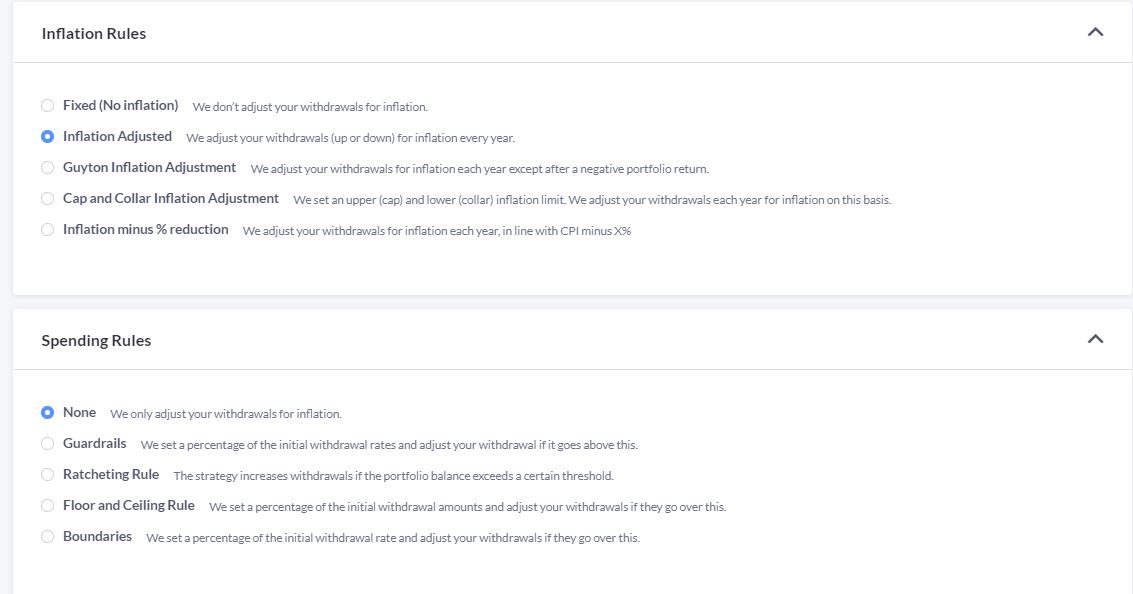
Task: Click the Spending Rules section heading
Action: click(x=96, y=341)
